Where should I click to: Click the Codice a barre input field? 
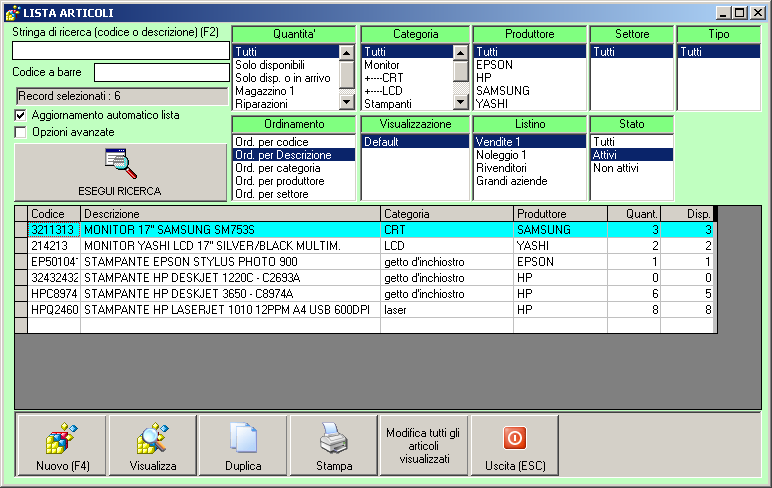(161, 72)
